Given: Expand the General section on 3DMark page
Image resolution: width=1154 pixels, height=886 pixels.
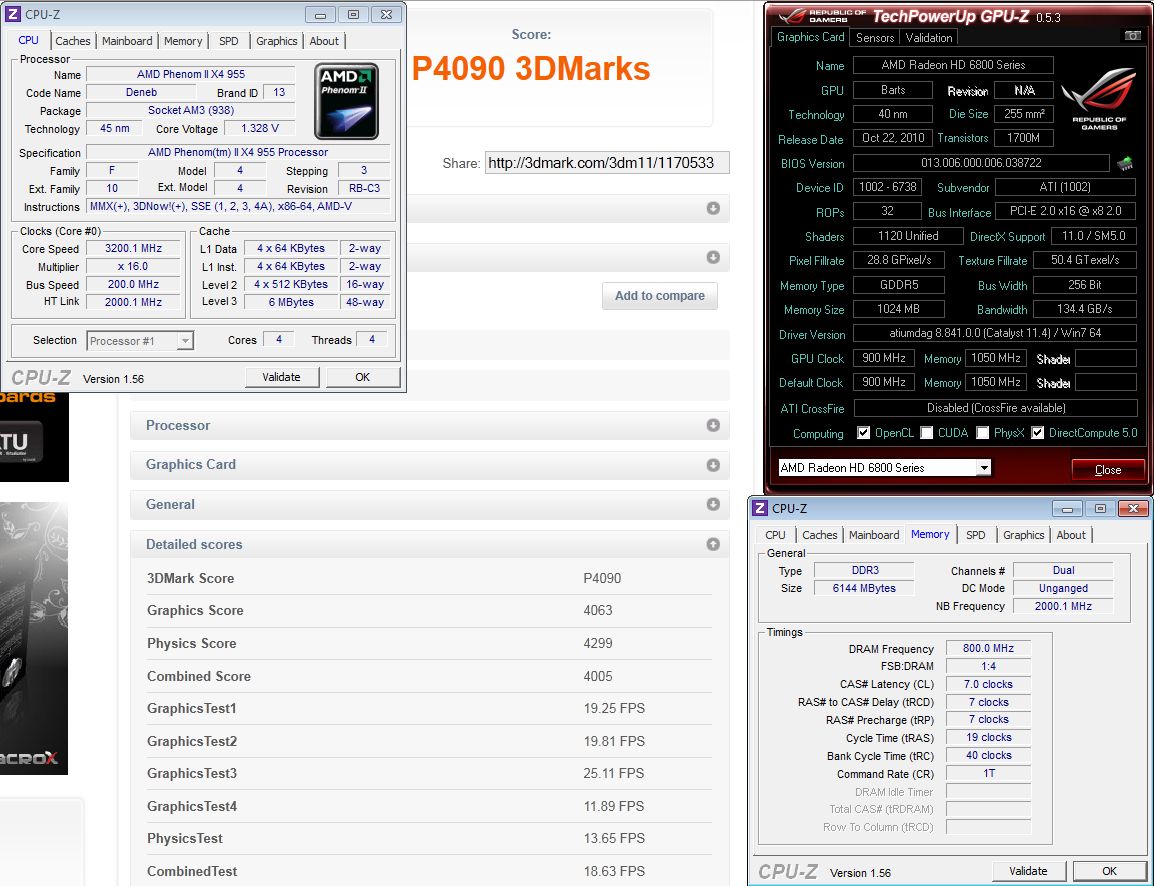Looking at the screenshot, I should tap(713, 504).
